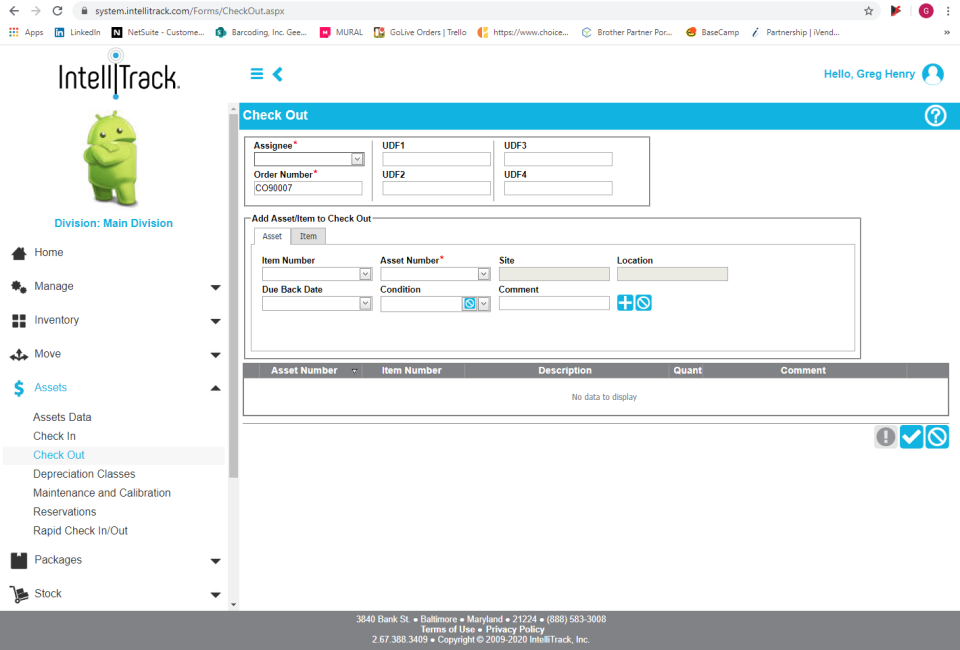Switch to the Asset tab

pos(272,236)
